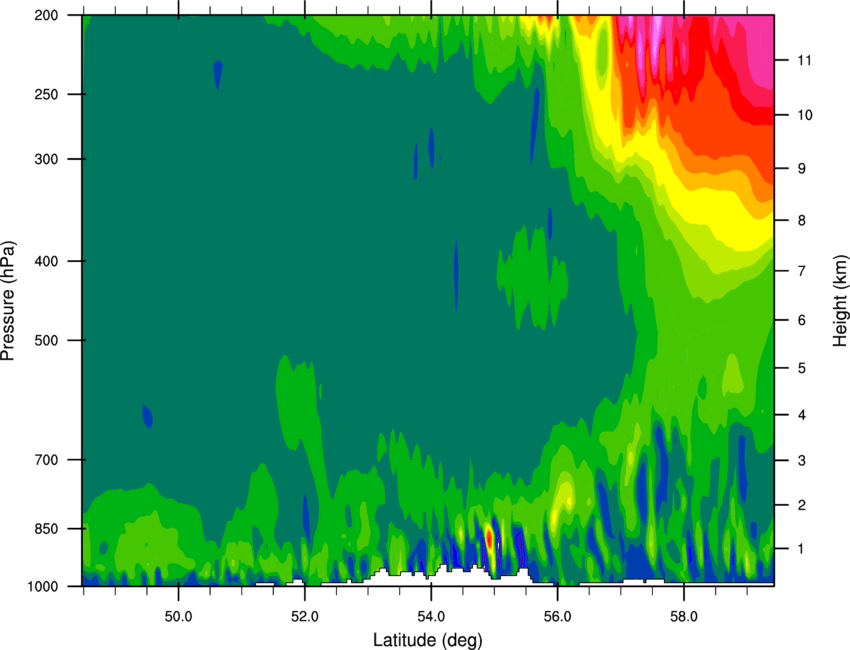Click the Pressure (hPa) axis title

8,301
